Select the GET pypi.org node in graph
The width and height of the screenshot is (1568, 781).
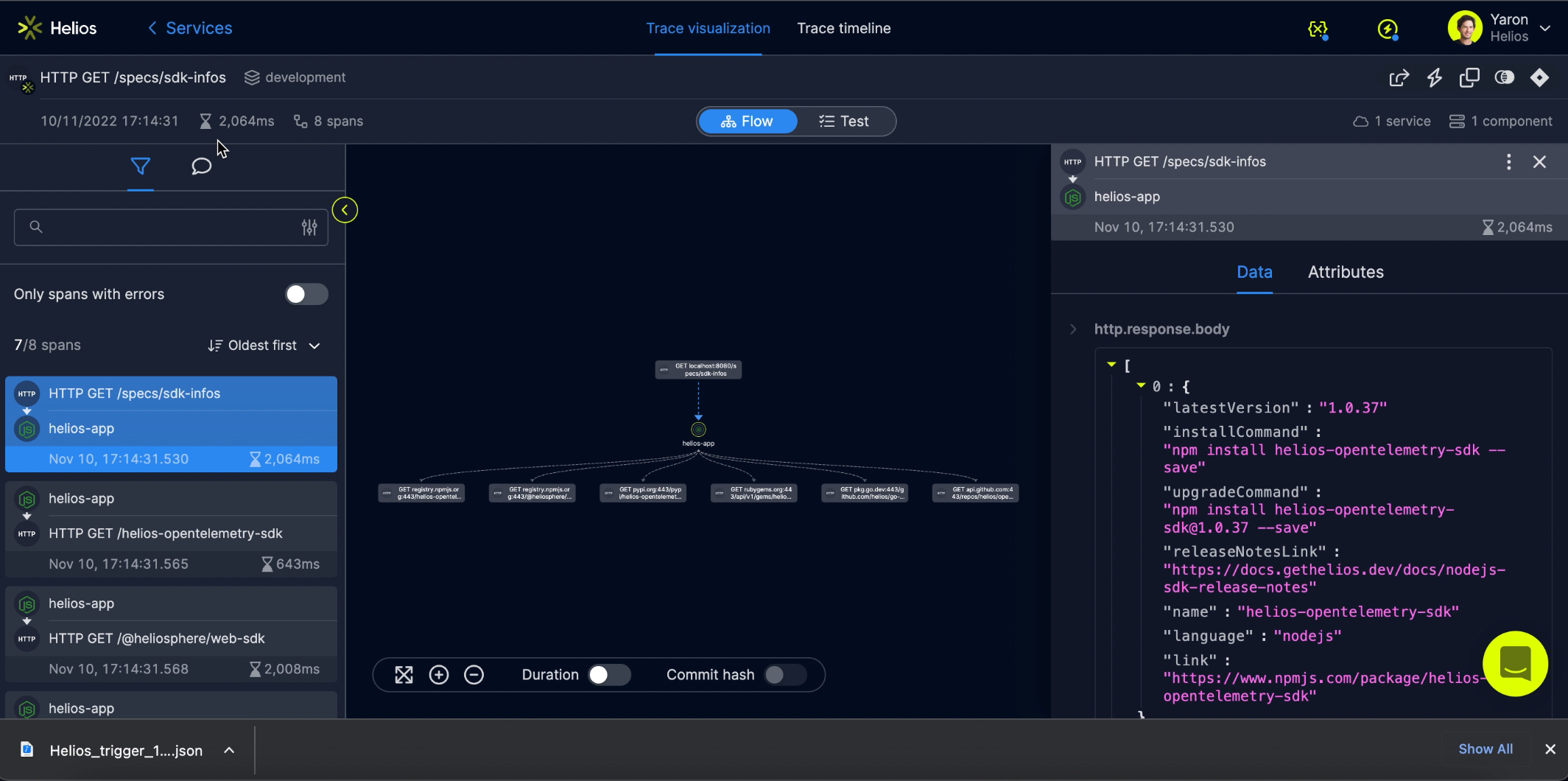[643, 493]
